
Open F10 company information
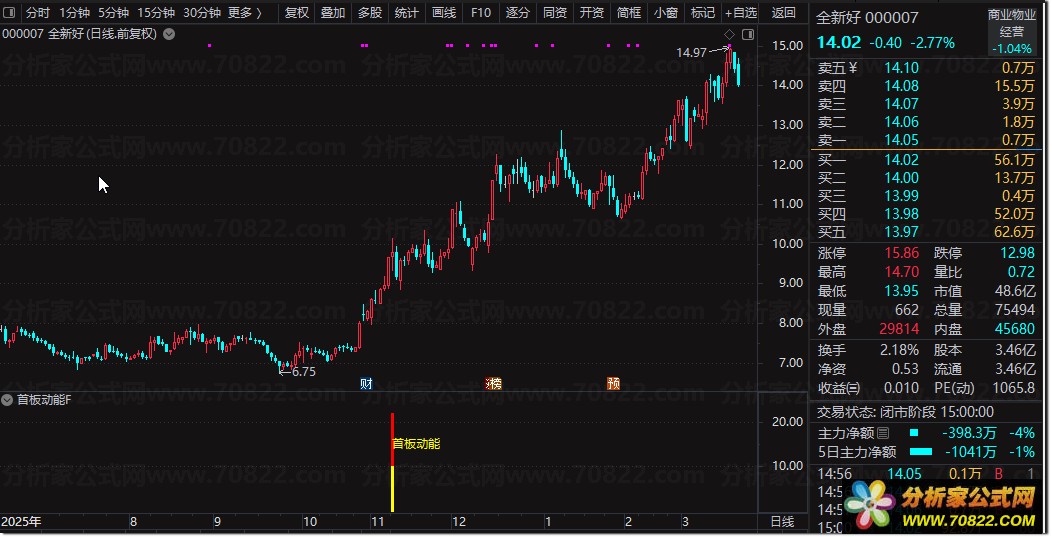(x=480, y=13)
